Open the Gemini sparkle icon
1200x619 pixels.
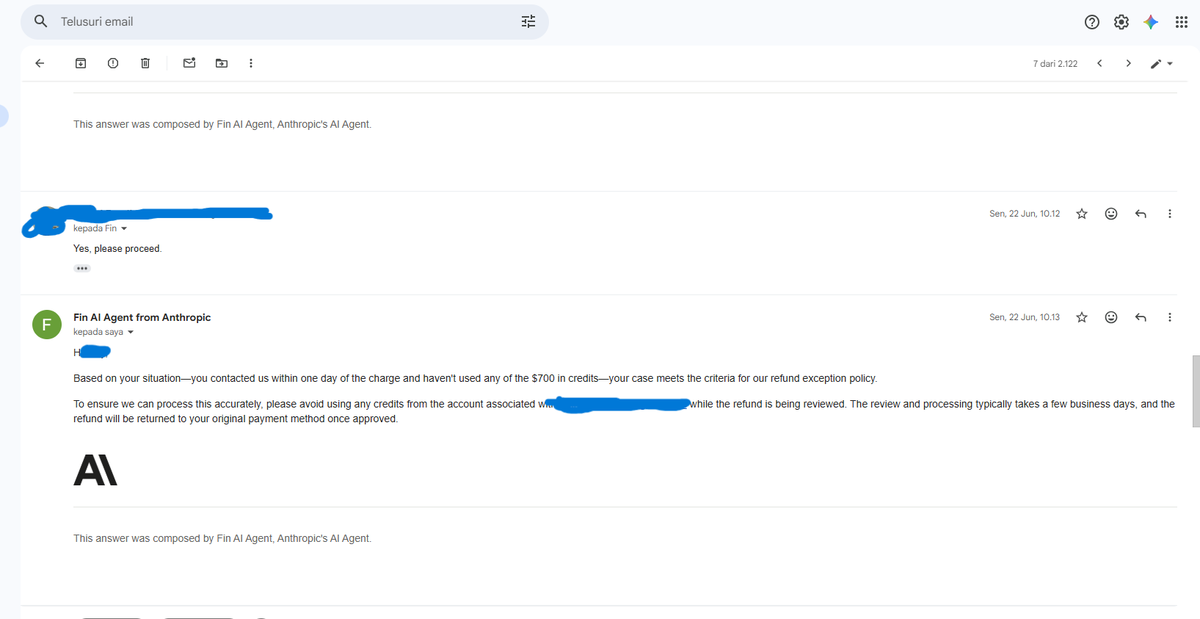pos(1151,22)
